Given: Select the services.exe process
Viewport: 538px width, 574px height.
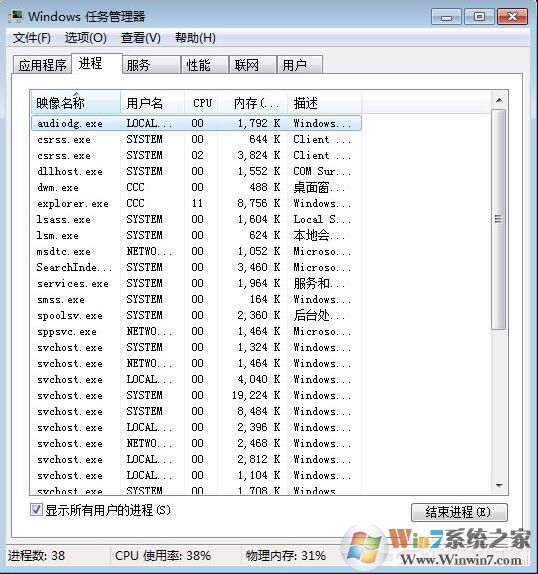Looking at the screenshot, I should point(196,283).
